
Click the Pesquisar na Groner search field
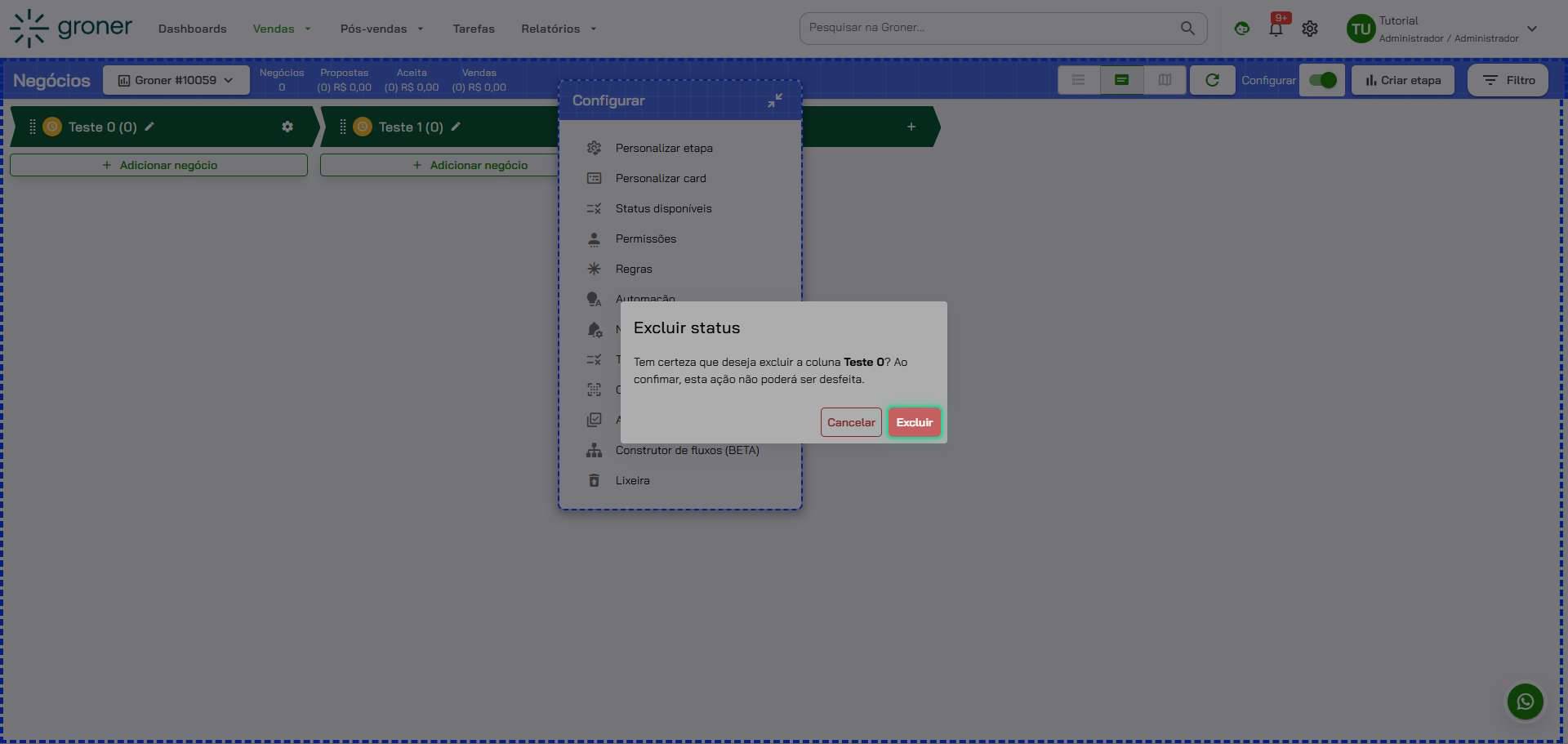click(x=988, y=28)
